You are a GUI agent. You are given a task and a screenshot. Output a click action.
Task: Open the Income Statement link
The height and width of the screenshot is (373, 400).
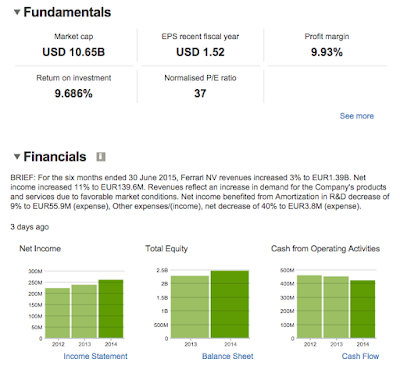pos(95,356)
